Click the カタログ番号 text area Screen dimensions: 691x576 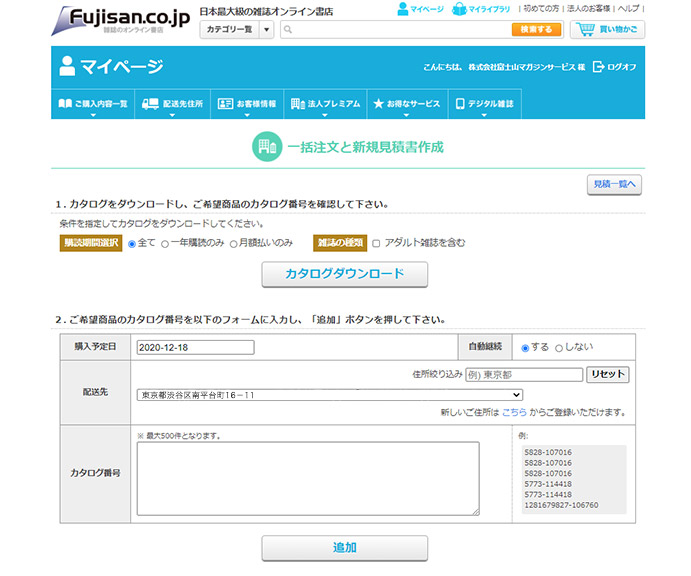(308, 479)
